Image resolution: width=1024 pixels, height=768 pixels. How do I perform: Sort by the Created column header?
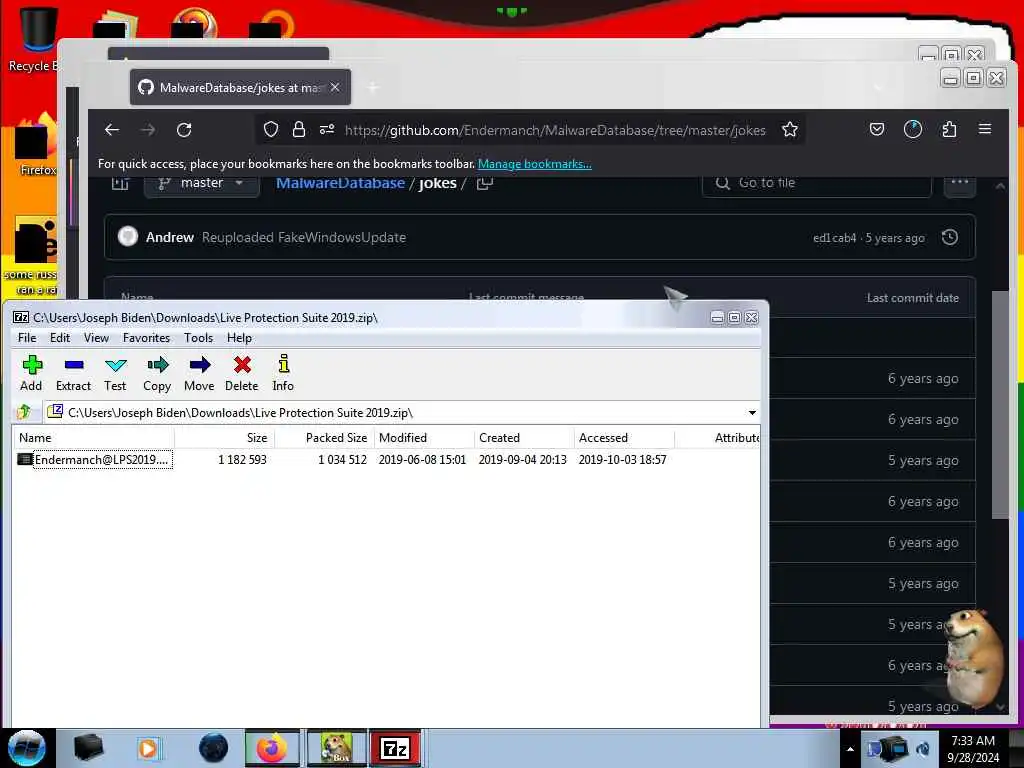pos(524,438)
